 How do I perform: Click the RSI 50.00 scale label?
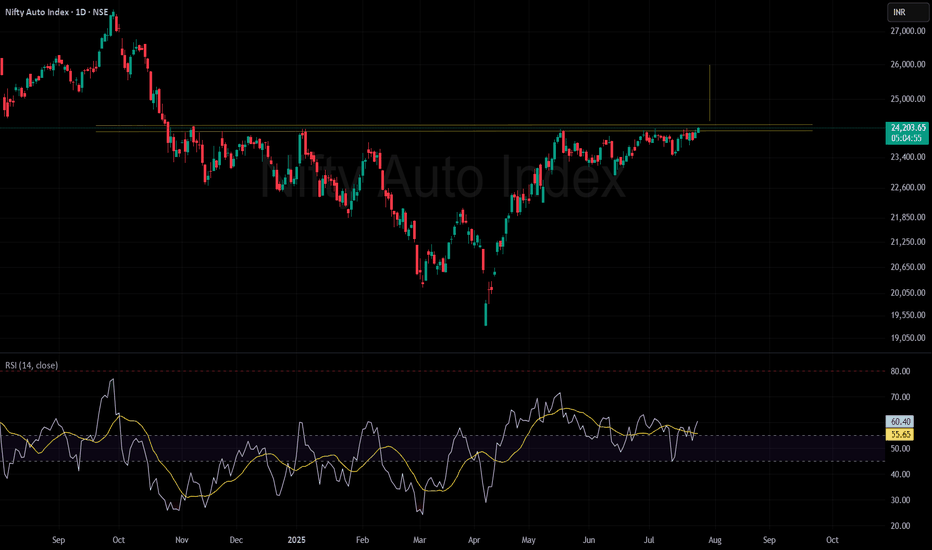[900, 448]
